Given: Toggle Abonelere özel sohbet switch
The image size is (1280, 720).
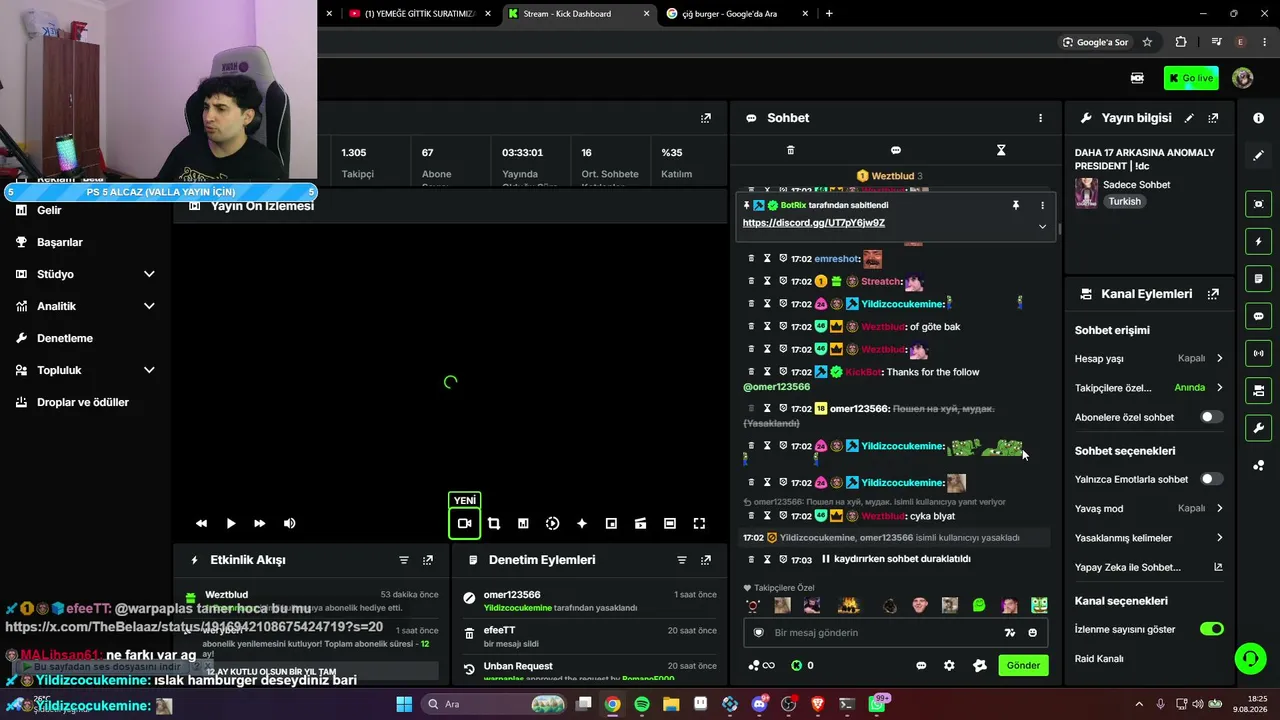Looking at the screenshot, I should coord(1211,417).
